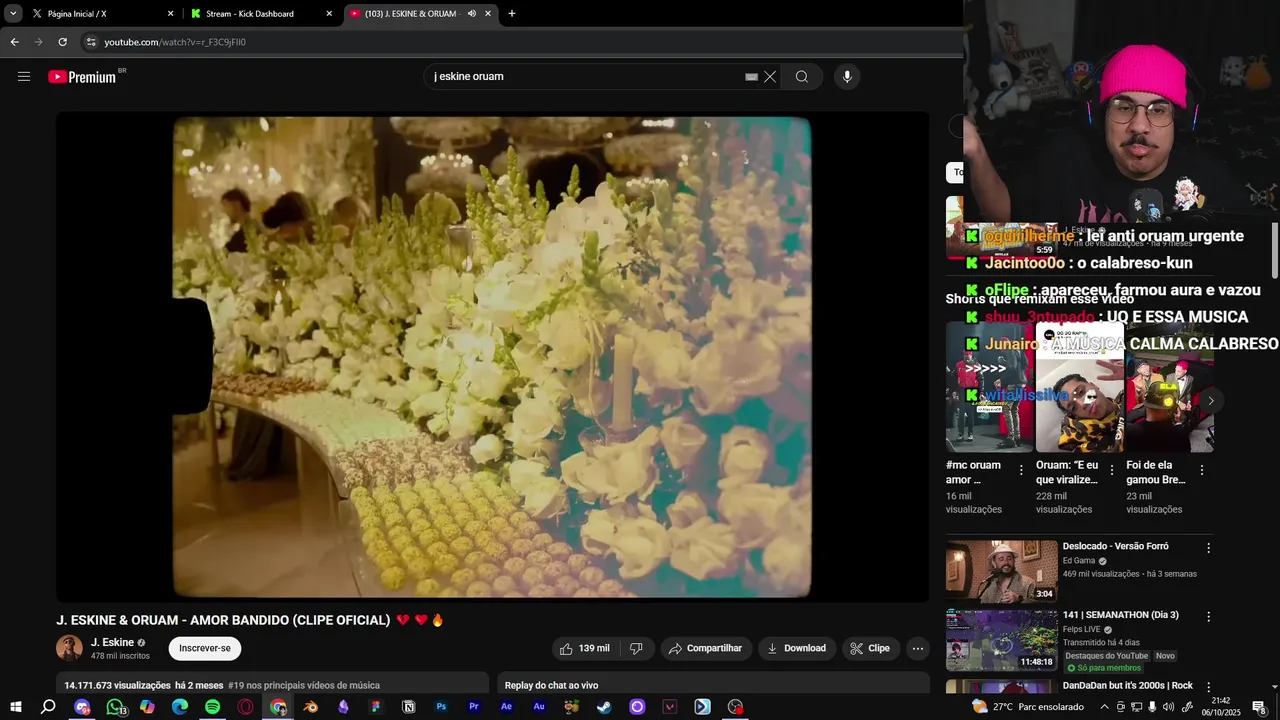Click the address bar URL
Image resolution: width=1280 pixels, height=720 pixels.
175,42
